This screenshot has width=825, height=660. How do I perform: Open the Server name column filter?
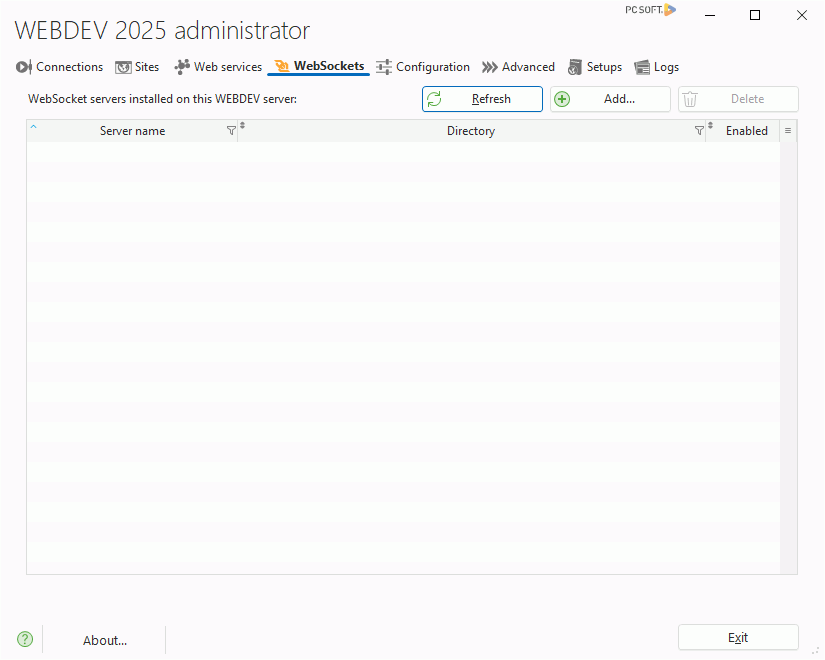(231, 131)
